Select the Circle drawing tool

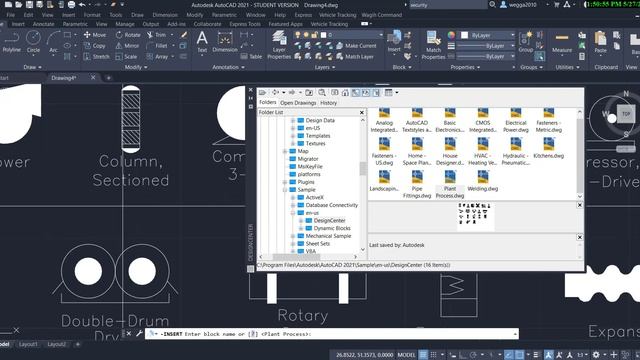coord(33,42)
